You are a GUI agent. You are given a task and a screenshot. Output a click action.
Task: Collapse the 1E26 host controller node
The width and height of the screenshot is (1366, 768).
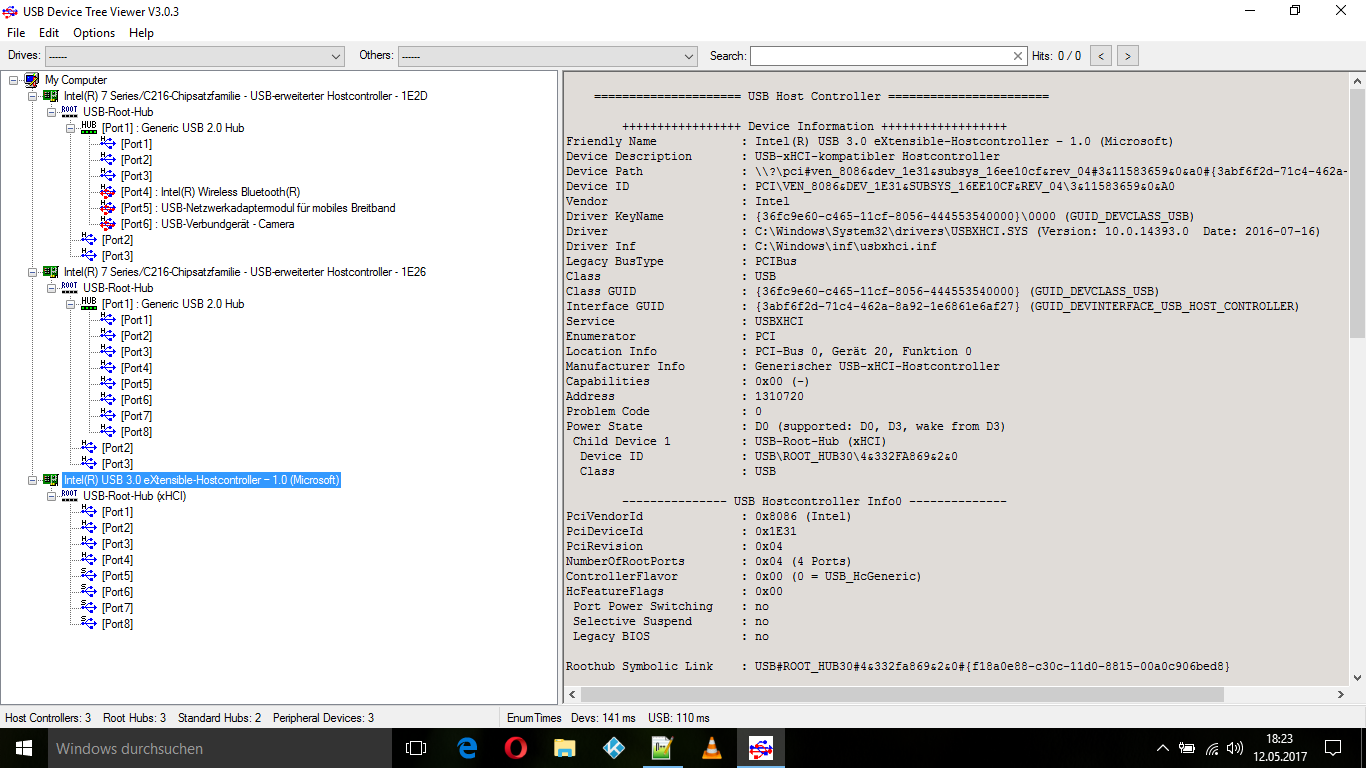point(32,272)
